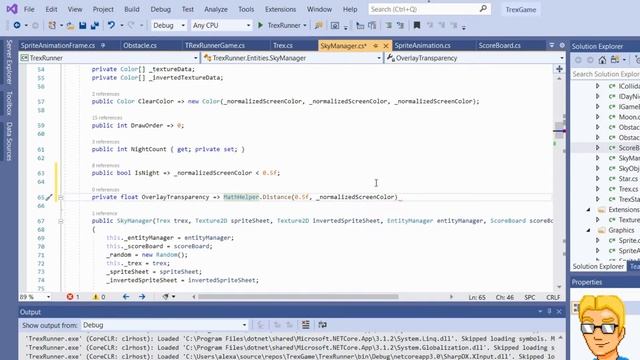The image size is (640, 360).
Task: Click the comment-out selected lines icon
Action: [389, 25]
